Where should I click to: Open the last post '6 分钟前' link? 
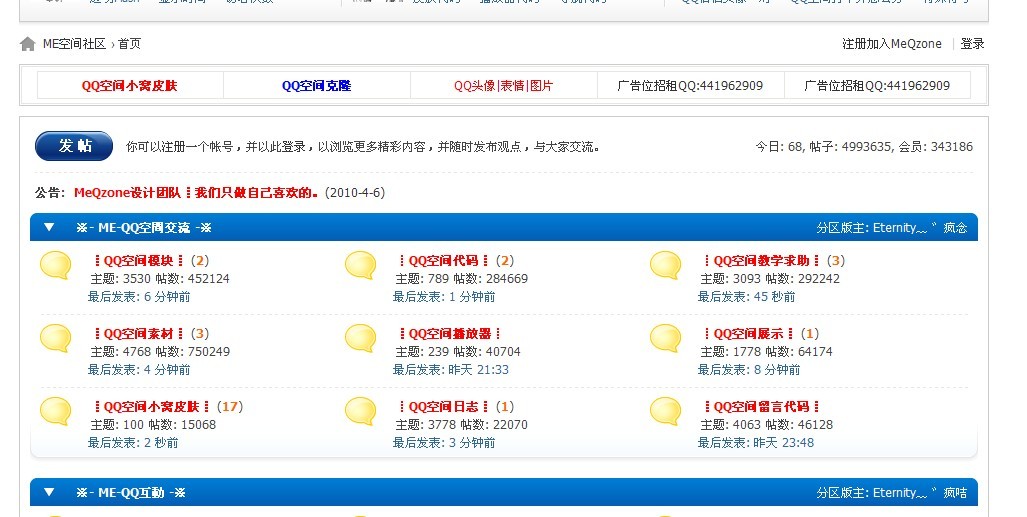pyautogui.click(x=167, y=297)
